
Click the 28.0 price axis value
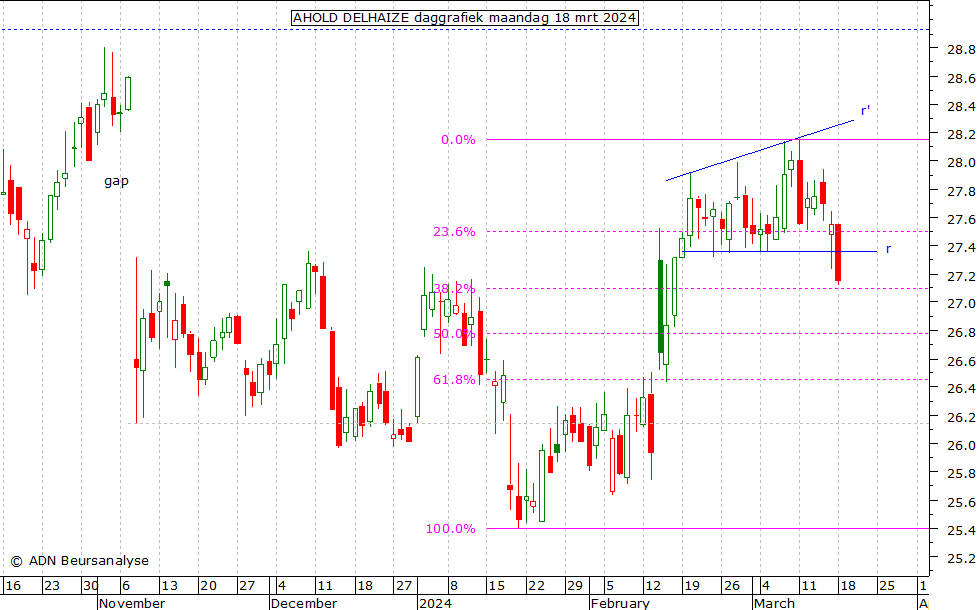pos(961,162)
